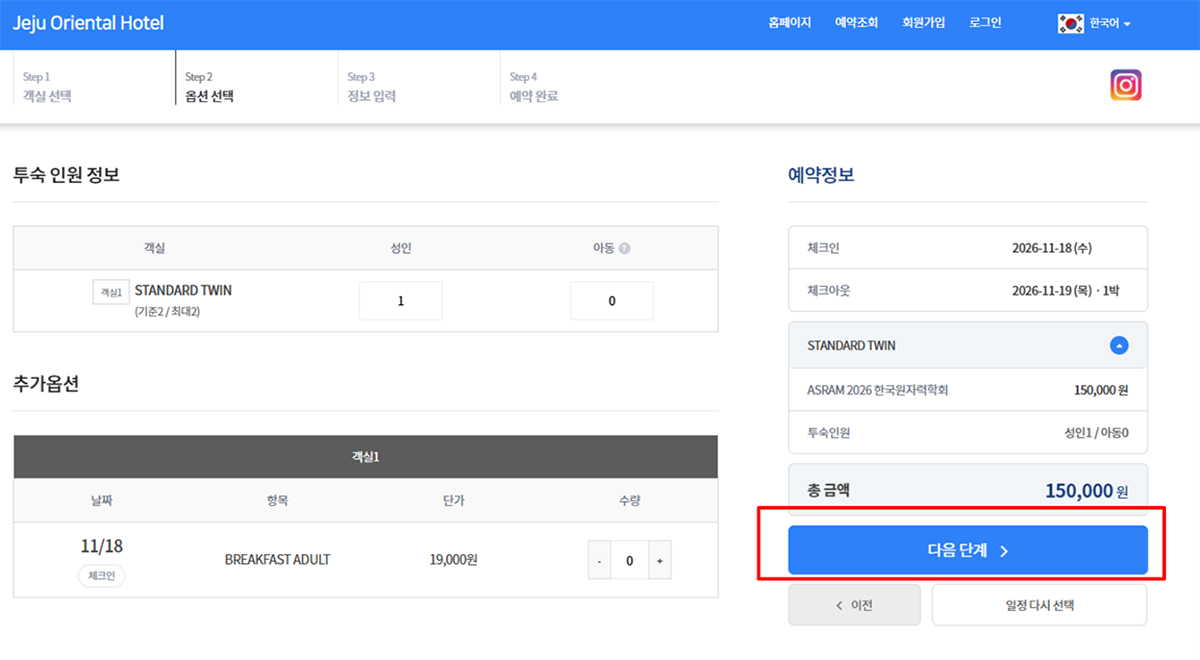Open the 홈페이지 menu item

[x=790, y=23]
